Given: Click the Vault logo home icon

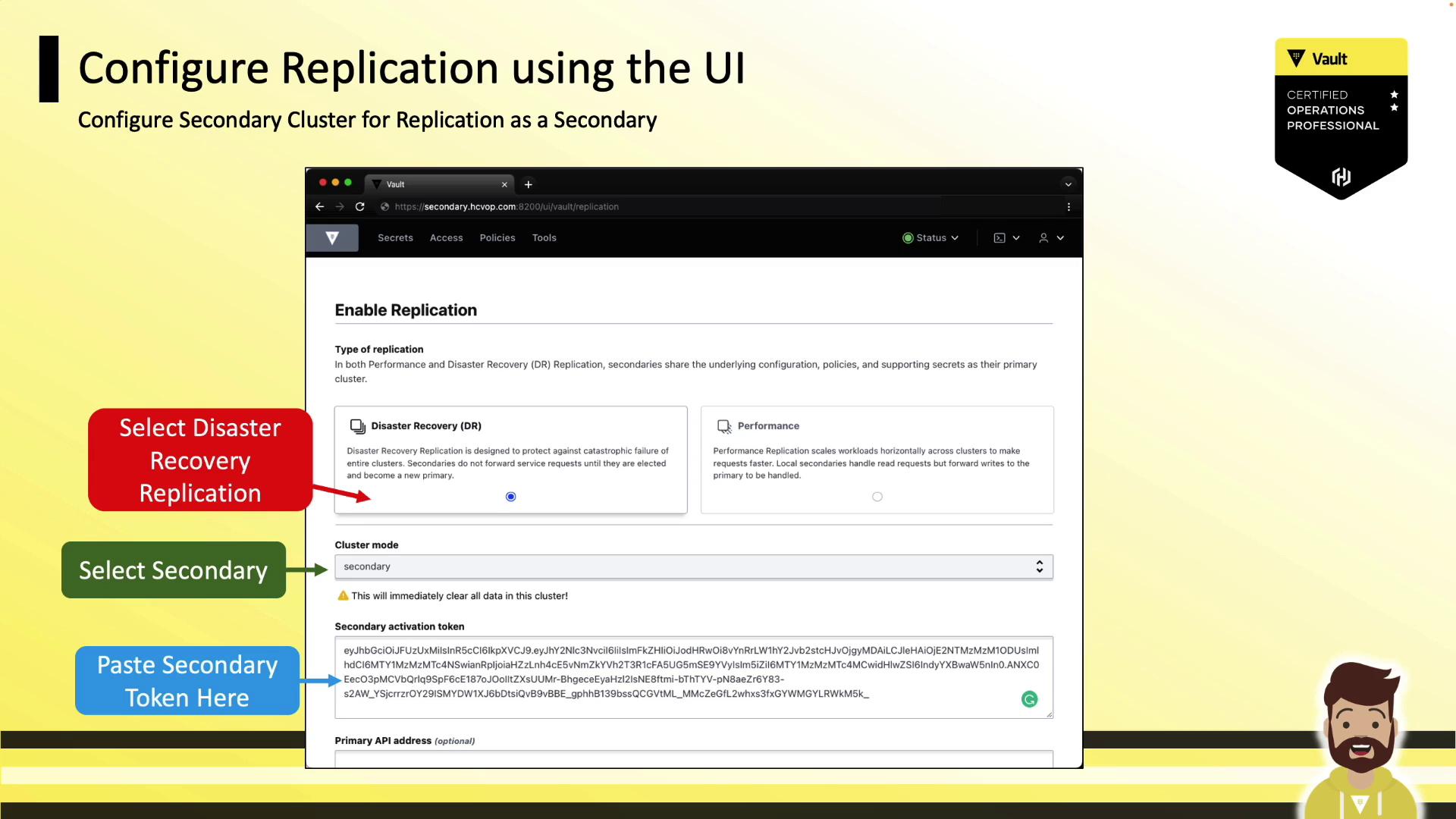Looking at the screenshot, I should (x=332, y=238).
